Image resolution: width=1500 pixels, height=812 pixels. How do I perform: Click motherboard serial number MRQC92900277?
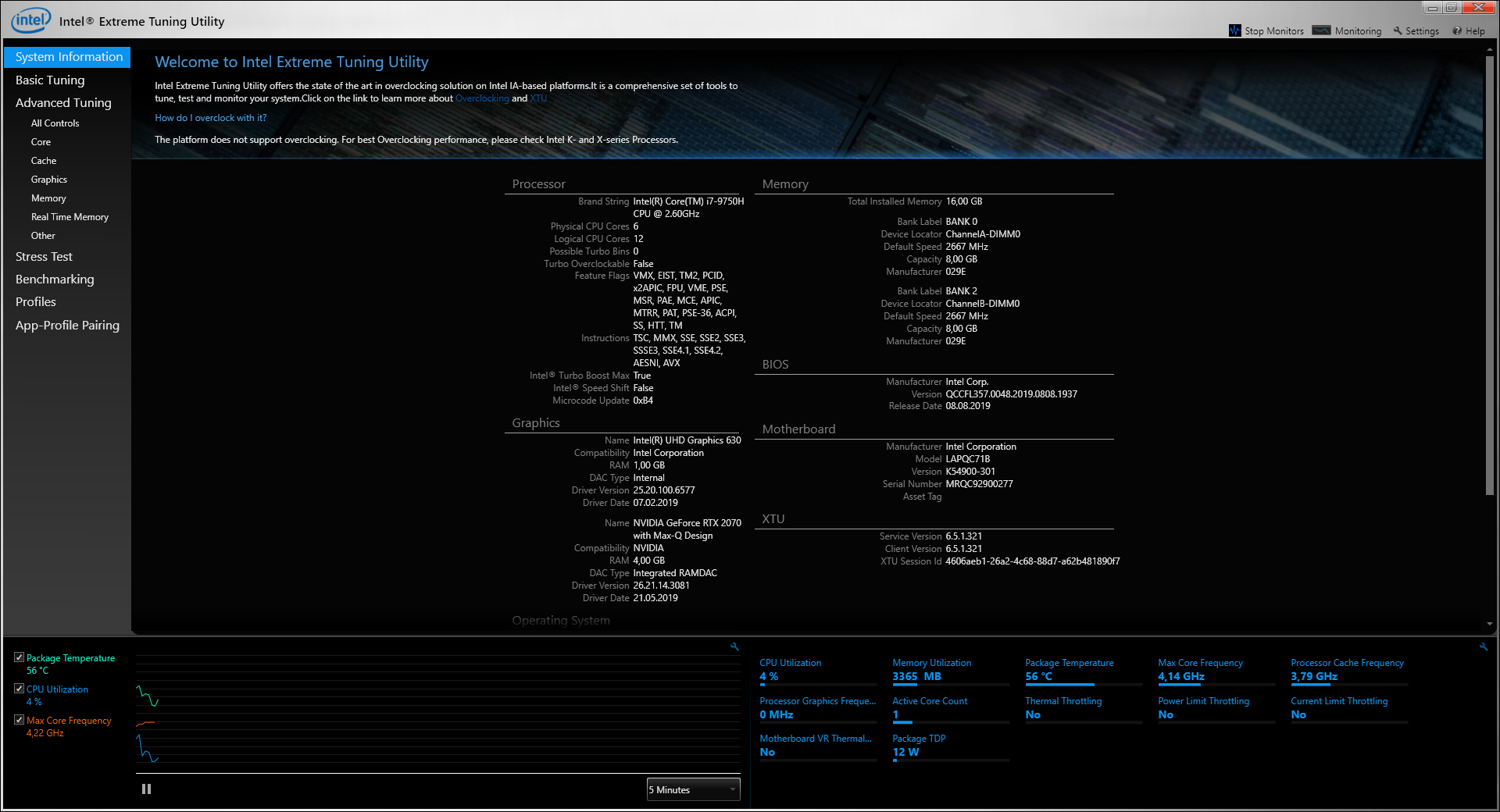pyautogui.click(x=979, y=484)
